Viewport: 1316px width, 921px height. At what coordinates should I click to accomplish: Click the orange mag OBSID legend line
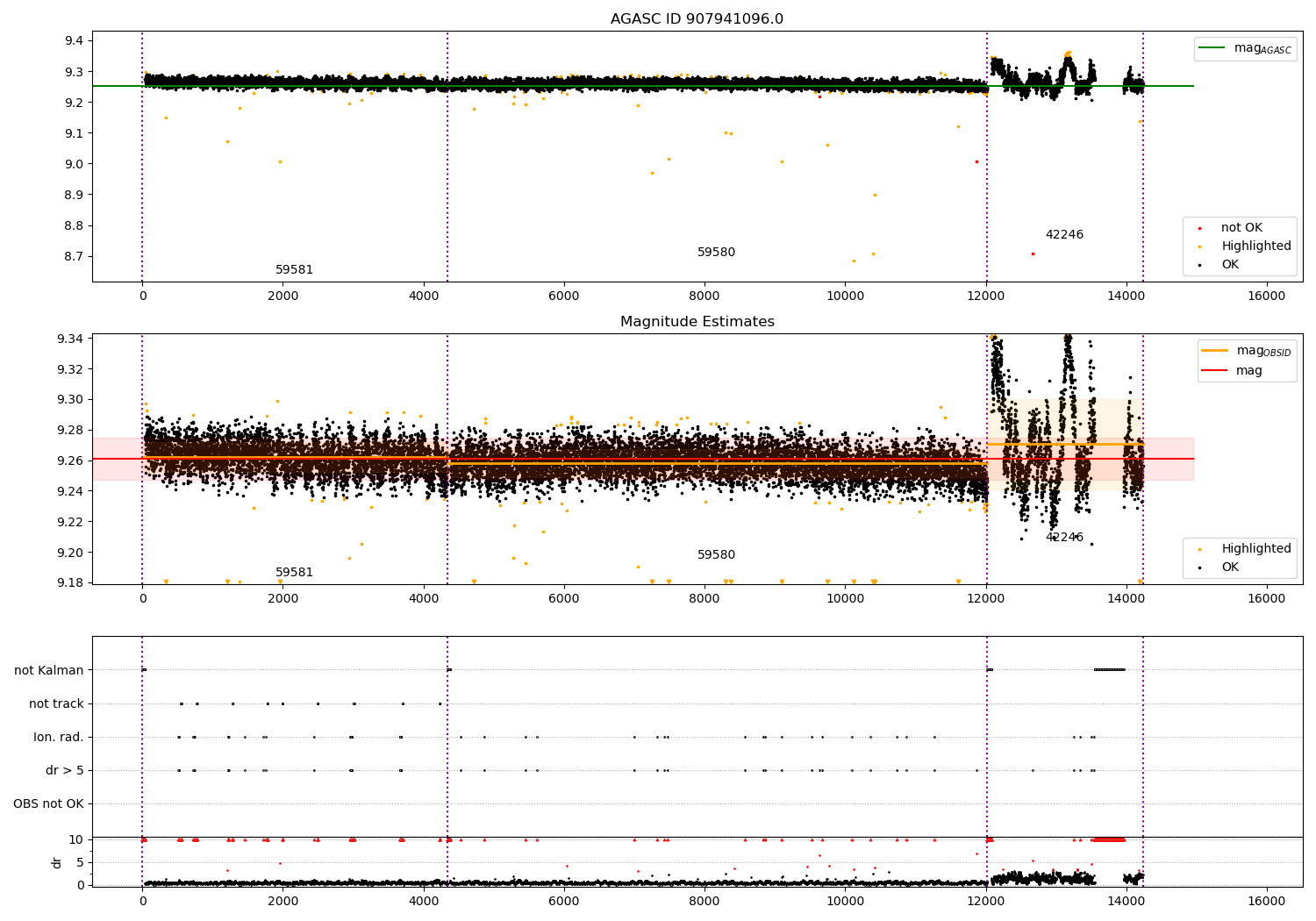(1214, 351)
